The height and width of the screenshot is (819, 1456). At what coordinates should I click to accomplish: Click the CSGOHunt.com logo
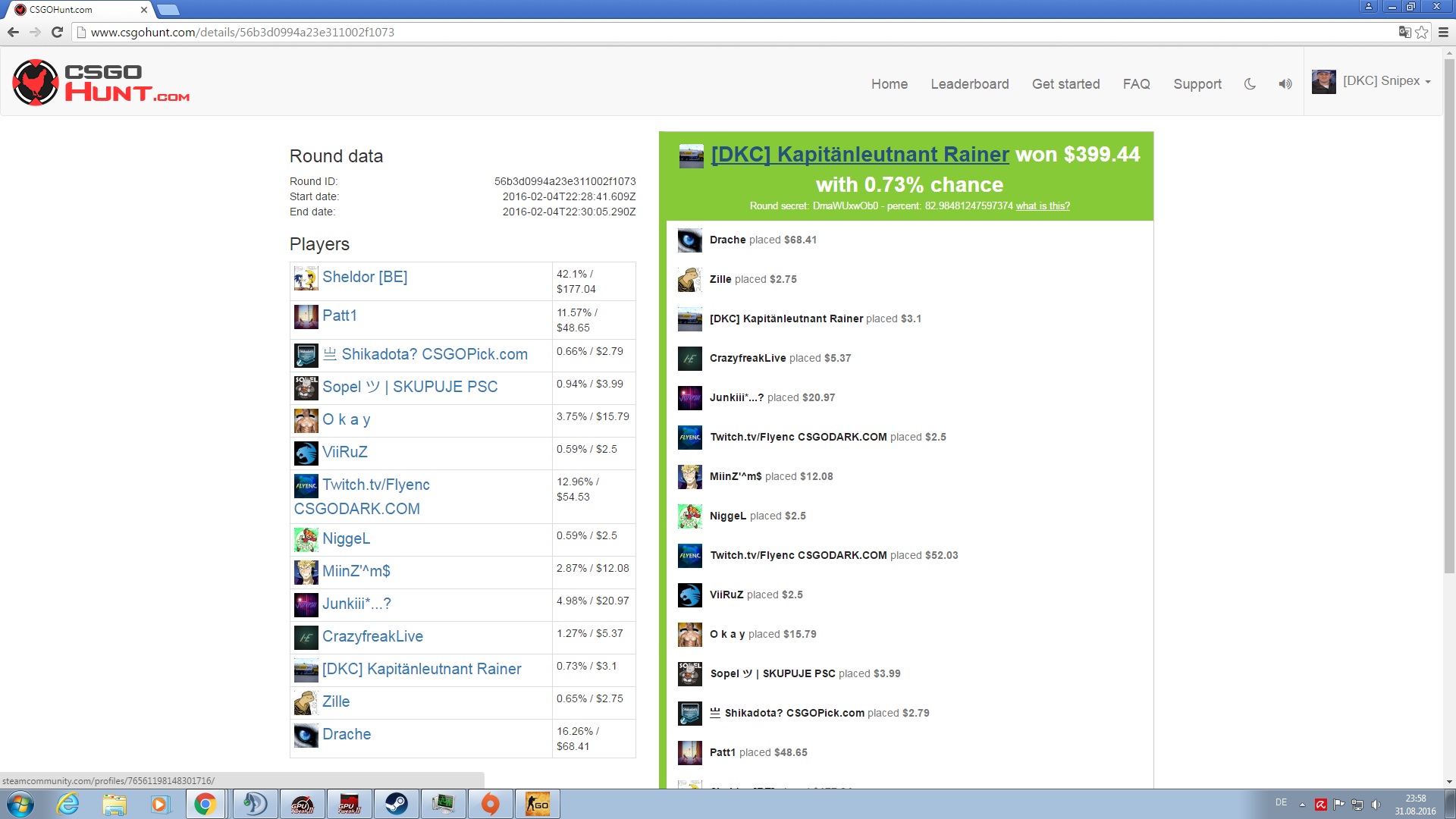[x=101, y=83]
